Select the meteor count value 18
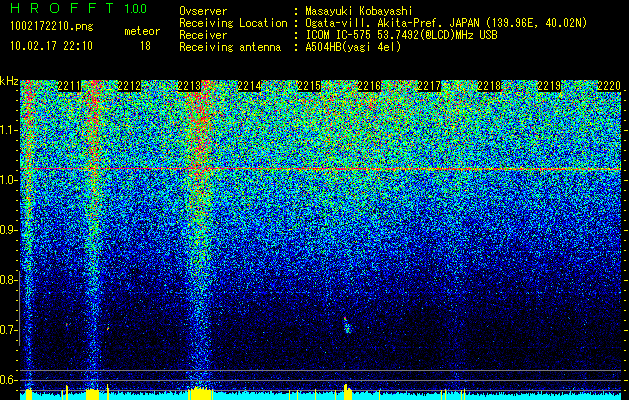Screen dimensions: 629x400 (x=145, y=46)
